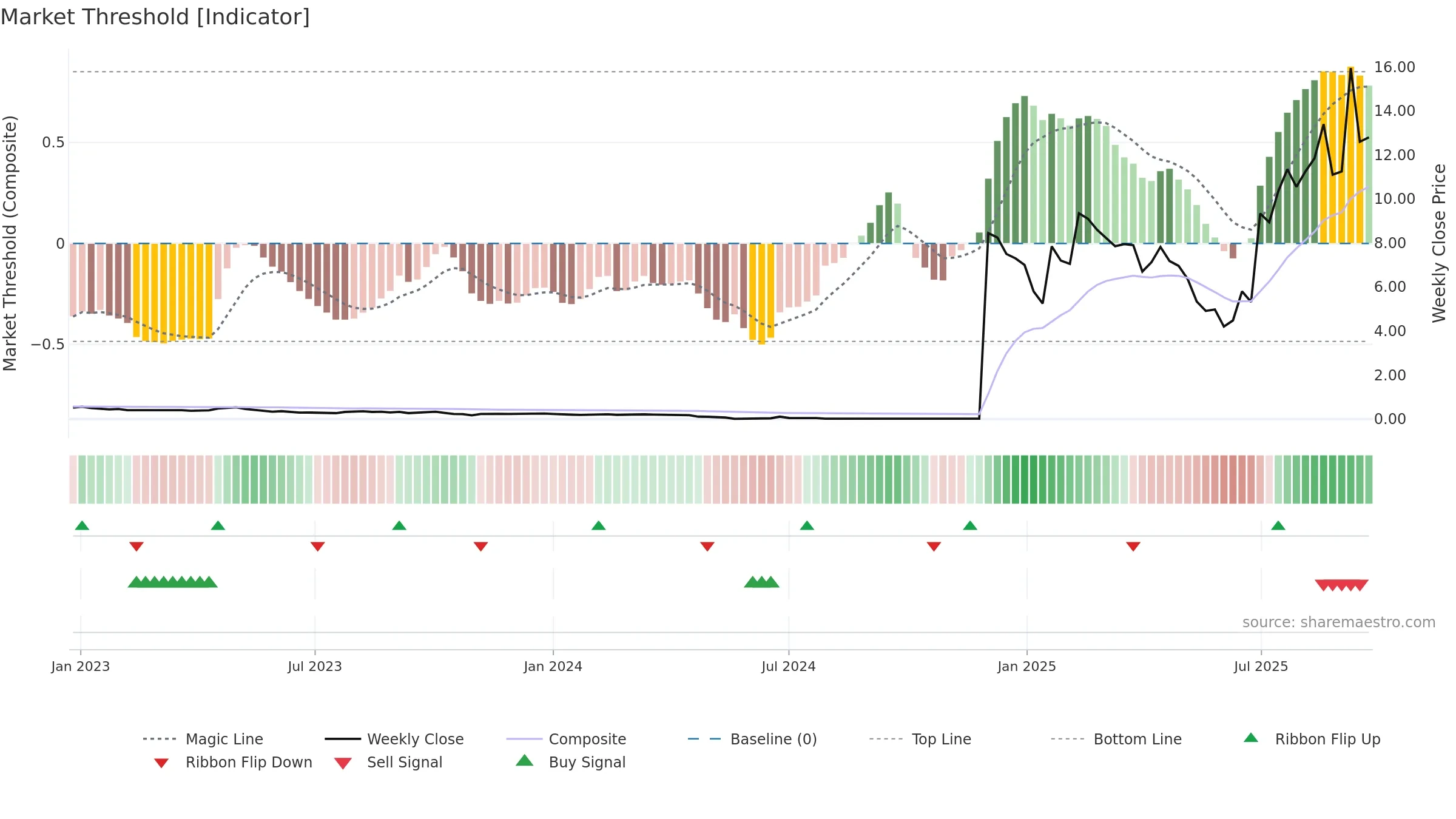
Task: Toggle the Weekly Close legend entry
Action: [x=394, y=739]
